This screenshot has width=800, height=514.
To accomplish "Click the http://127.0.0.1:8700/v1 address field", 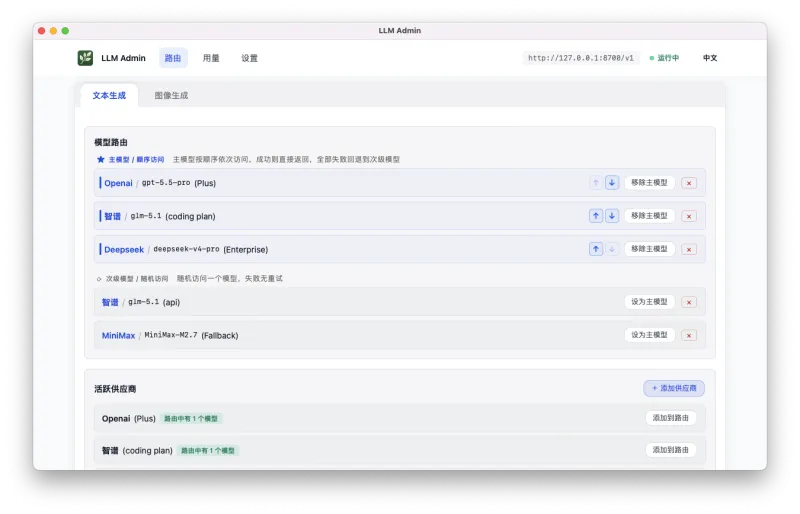I will point(581,58).
